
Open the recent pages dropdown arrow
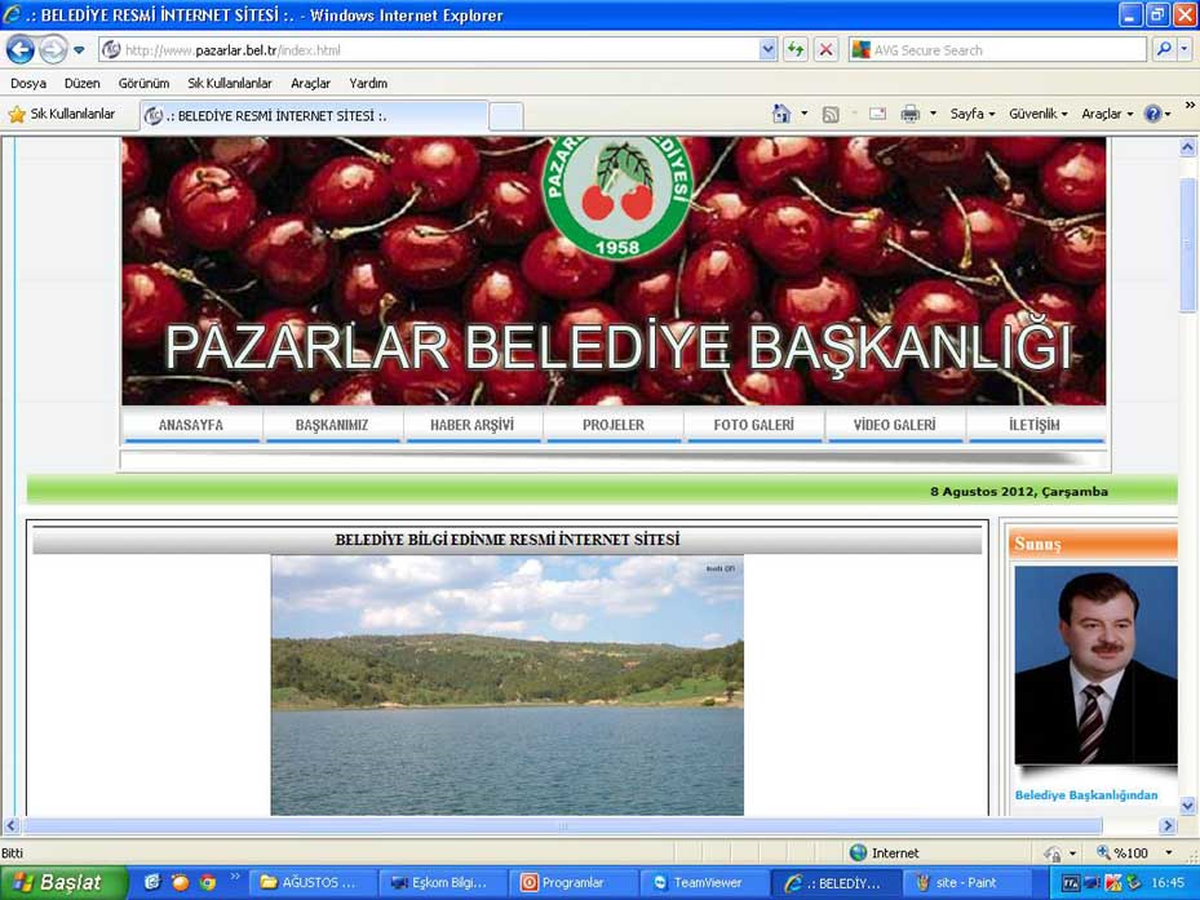pos(79,50)
